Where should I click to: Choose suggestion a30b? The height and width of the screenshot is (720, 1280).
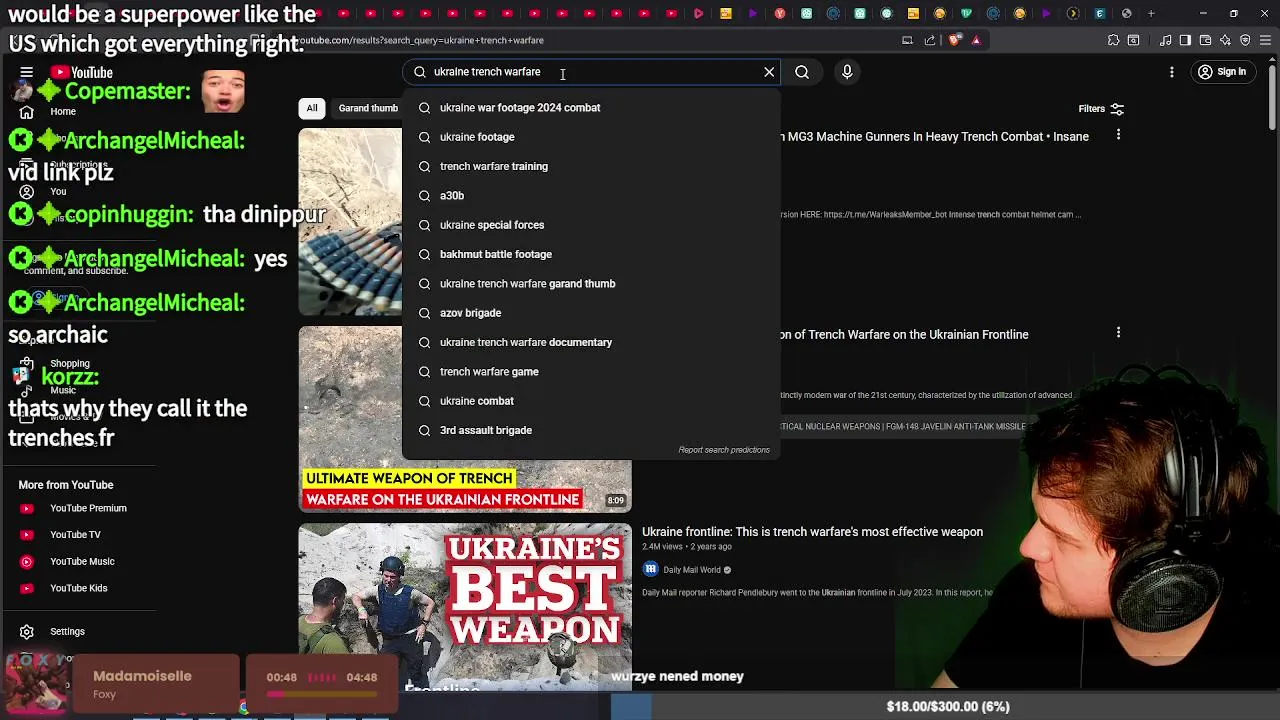(591, 195)
